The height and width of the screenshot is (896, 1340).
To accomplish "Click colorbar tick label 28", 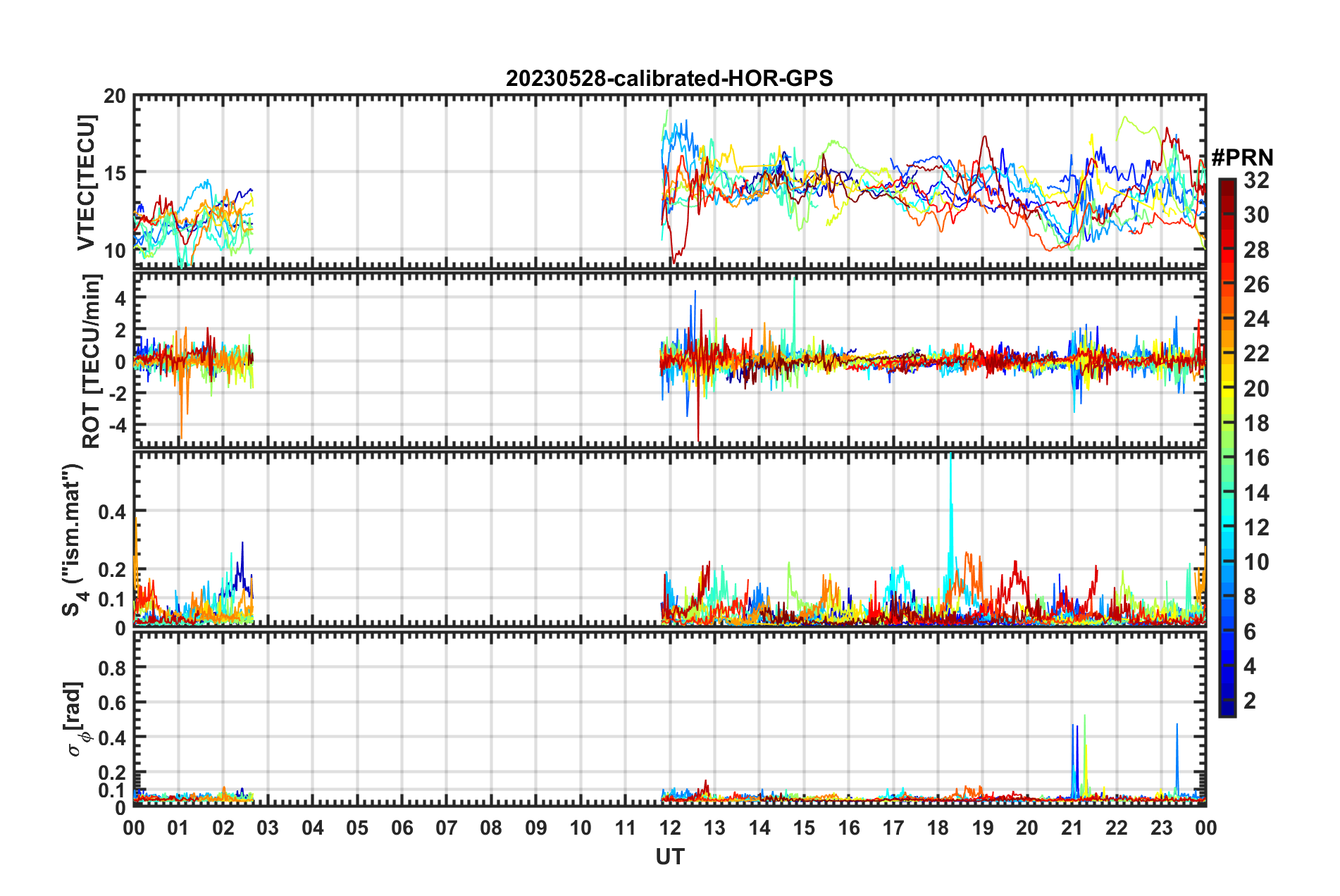I will point(1256,250).
